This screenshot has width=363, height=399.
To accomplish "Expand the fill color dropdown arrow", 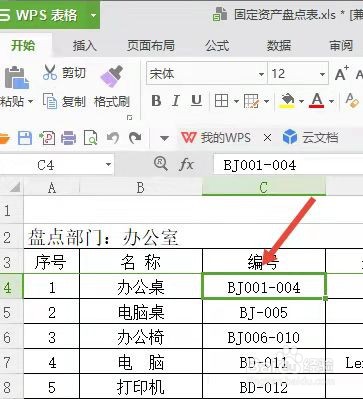I will [x=301, y=101].
